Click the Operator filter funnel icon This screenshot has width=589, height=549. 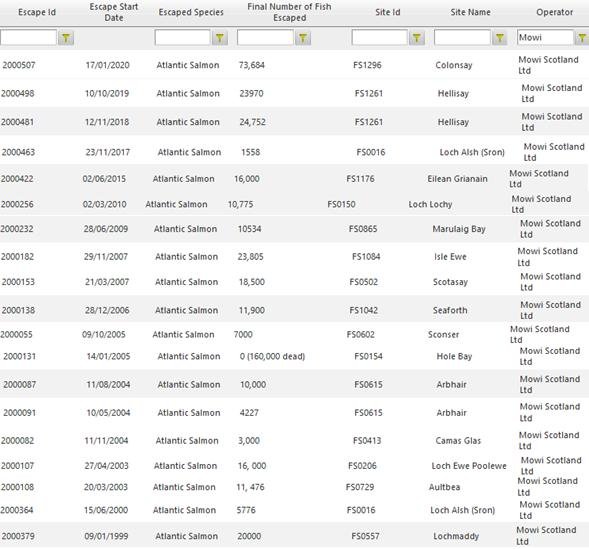(x=582, y=38)
